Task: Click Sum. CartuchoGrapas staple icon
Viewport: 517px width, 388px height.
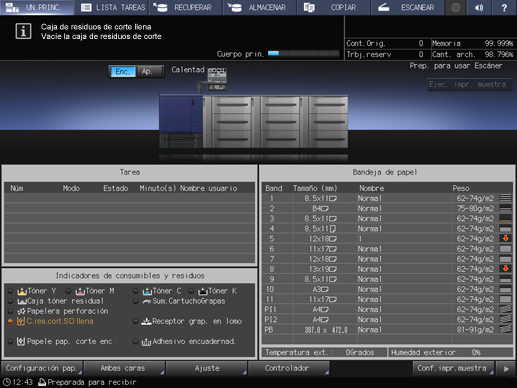Action: [147, 301]
